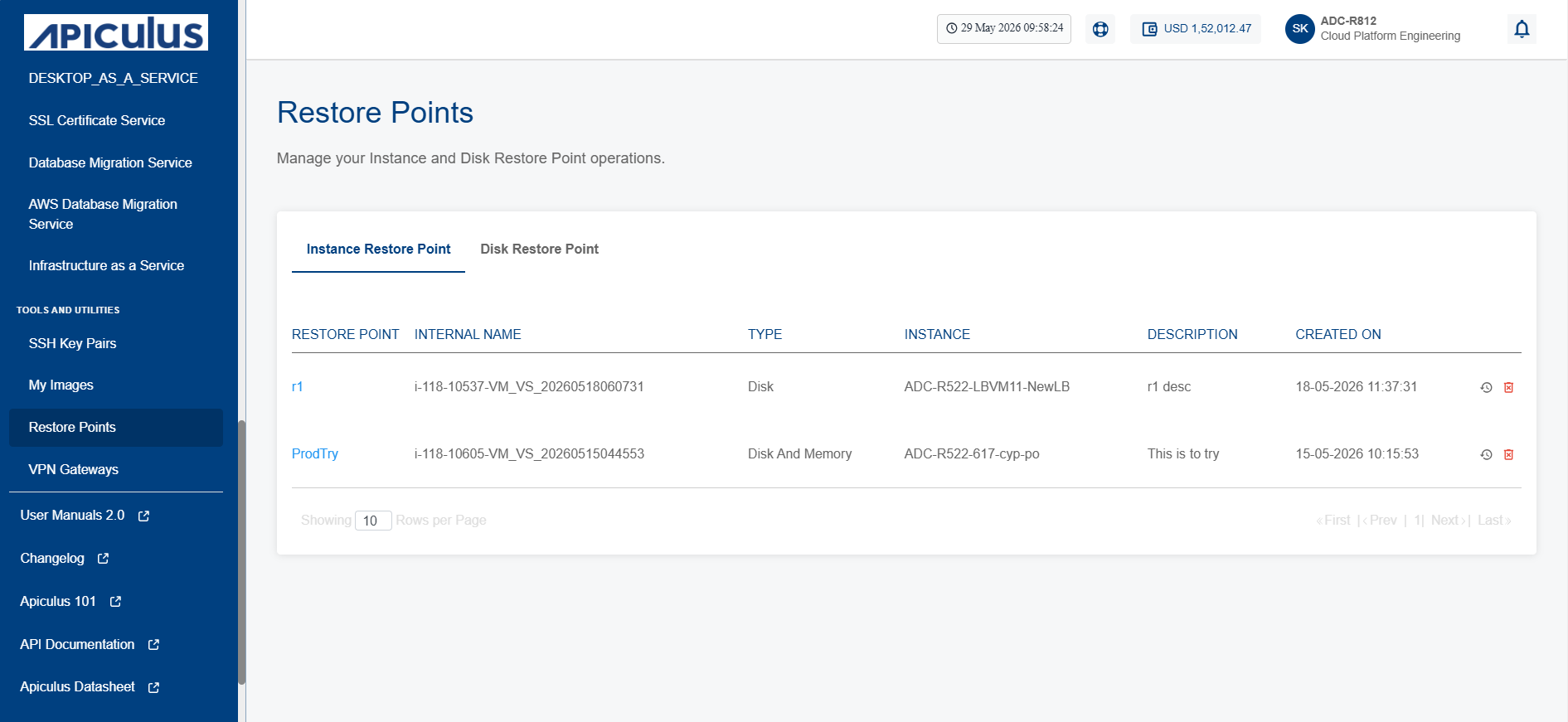Image resolution: width=1568 pixels, height=722 pixels.
Task: Restore the r1 restore point
Action: [x=1487, y=387]
